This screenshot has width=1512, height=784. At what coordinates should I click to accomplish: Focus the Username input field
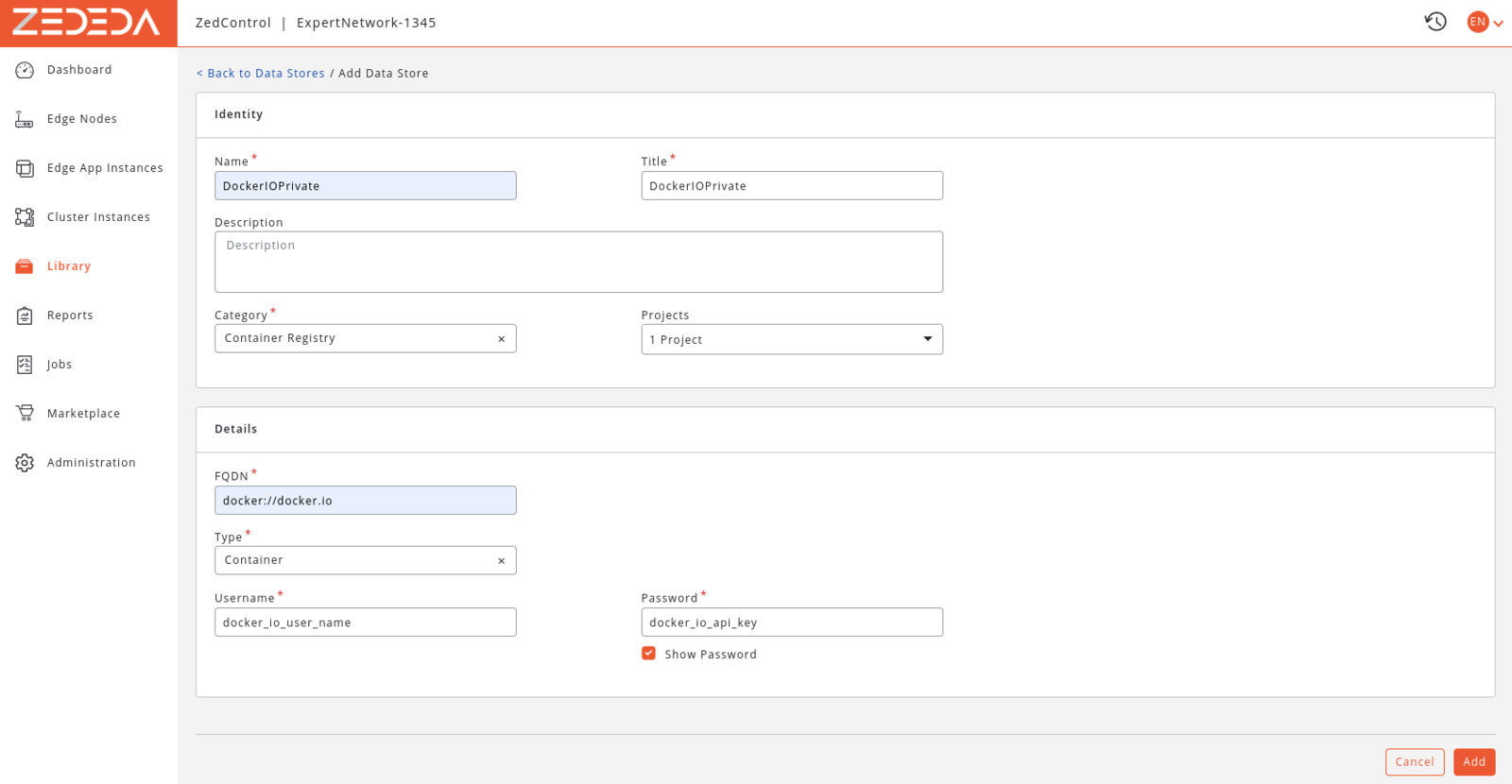365,622
